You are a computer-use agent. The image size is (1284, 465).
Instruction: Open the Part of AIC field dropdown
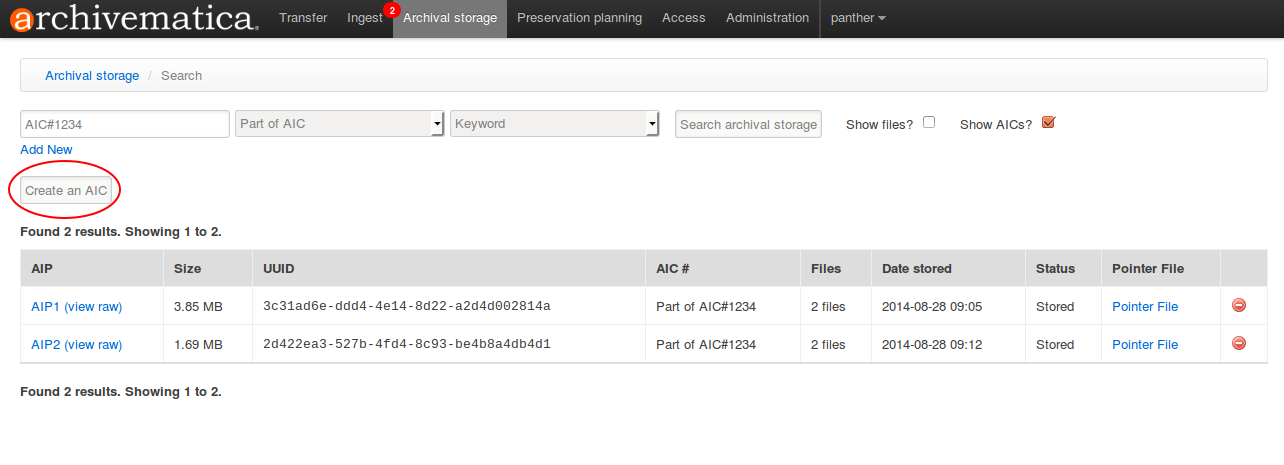pos(339,124)
